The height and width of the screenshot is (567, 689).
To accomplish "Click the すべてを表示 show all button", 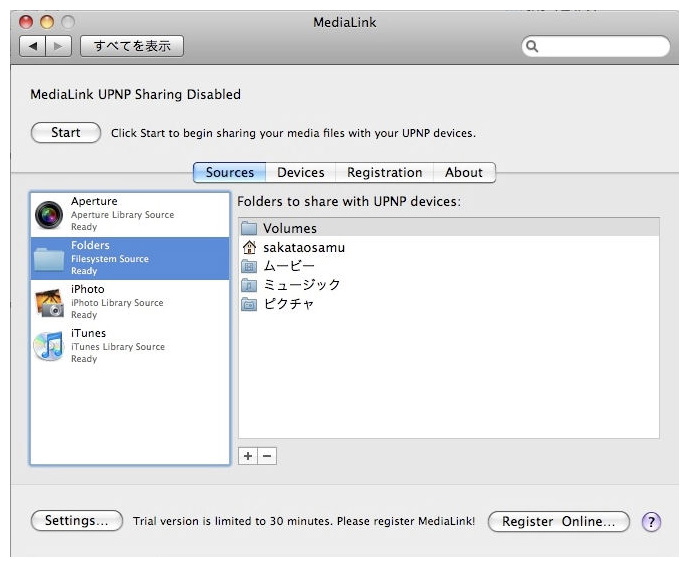I will pos(132,46).
